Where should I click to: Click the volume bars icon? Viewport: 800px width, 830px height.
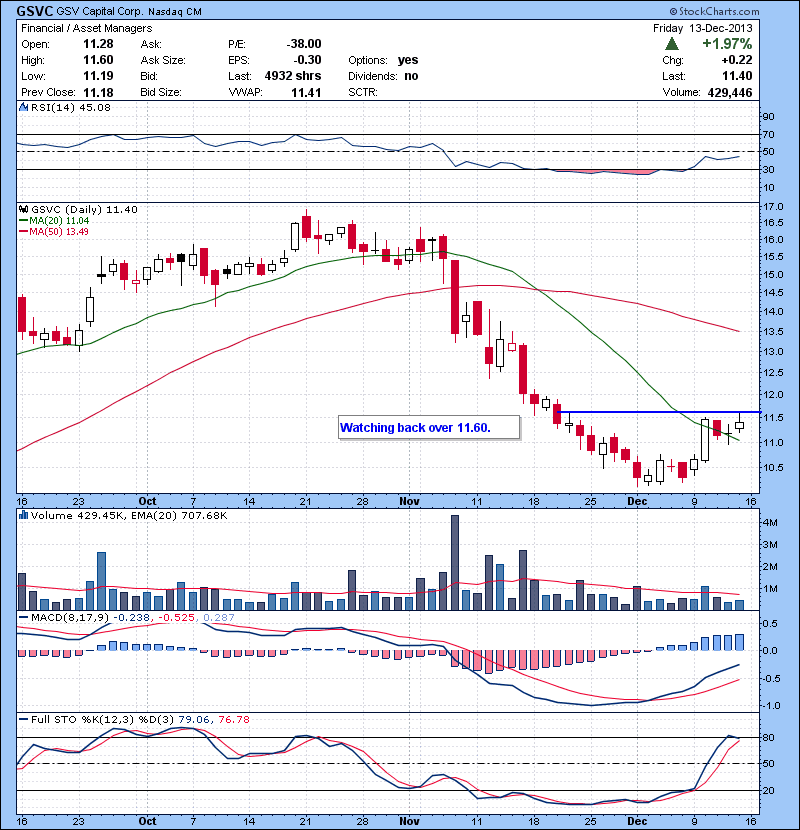(x=23, y=515)
